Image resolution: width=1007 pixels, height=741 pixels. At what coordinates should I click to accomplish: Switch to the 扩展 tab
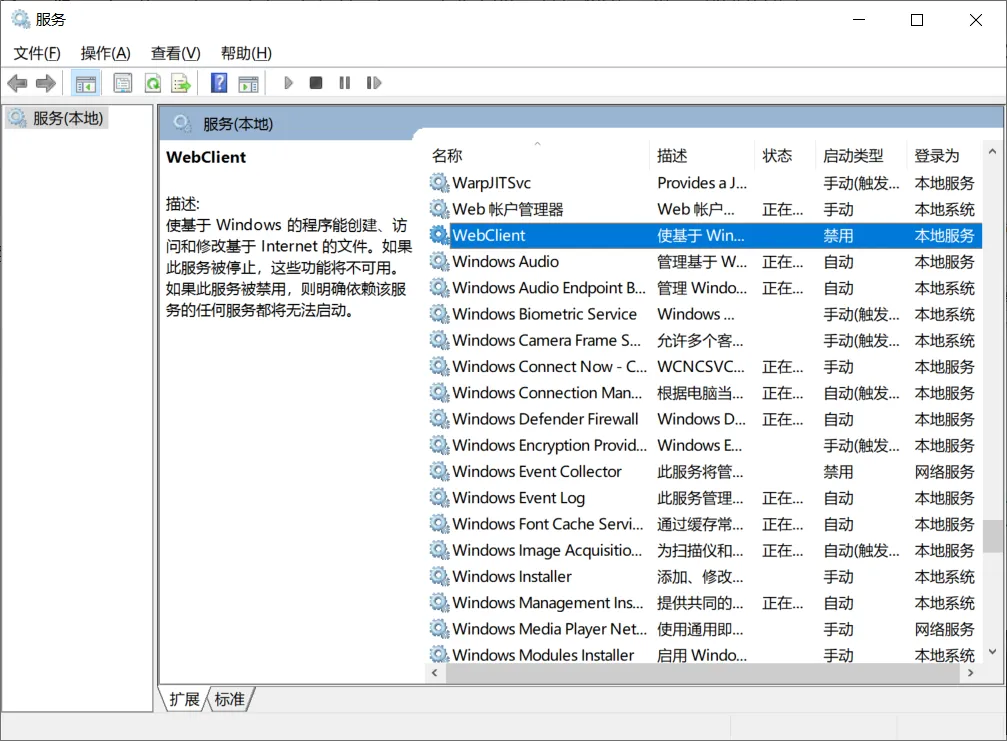[184, 699]
